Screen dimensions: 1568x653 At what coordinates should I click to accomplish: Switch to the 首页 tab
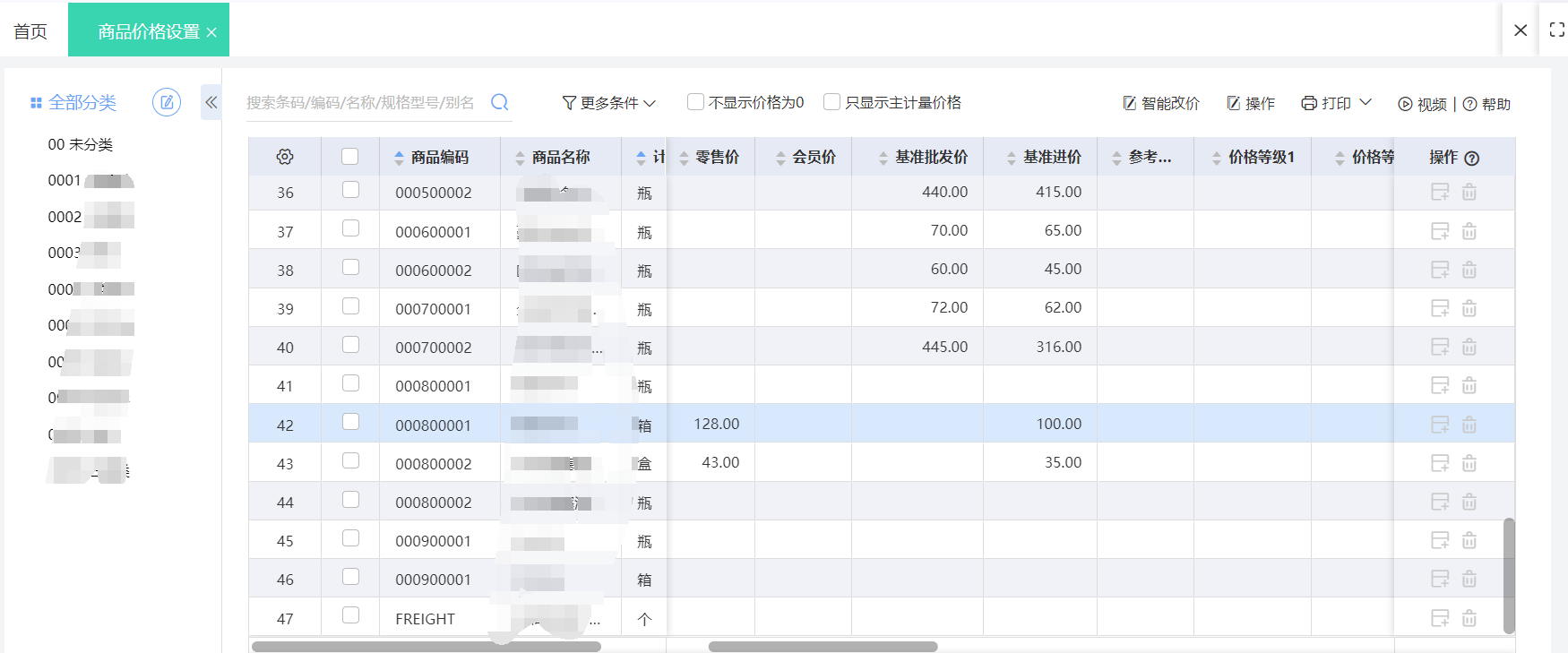click(30, 31)
